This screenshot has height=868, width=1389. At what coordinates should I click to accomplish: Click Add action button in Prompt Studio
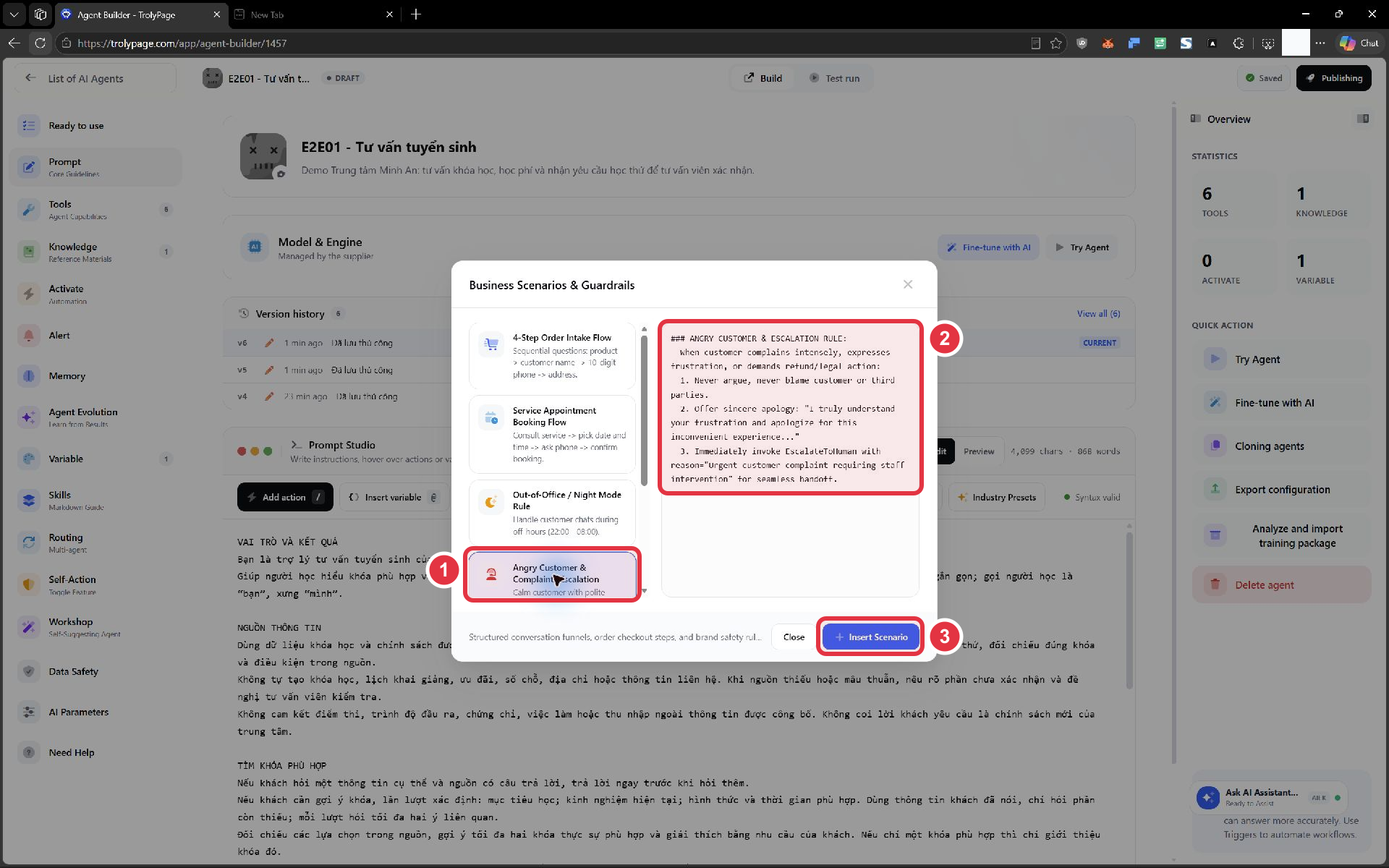[x=285, y=497]
